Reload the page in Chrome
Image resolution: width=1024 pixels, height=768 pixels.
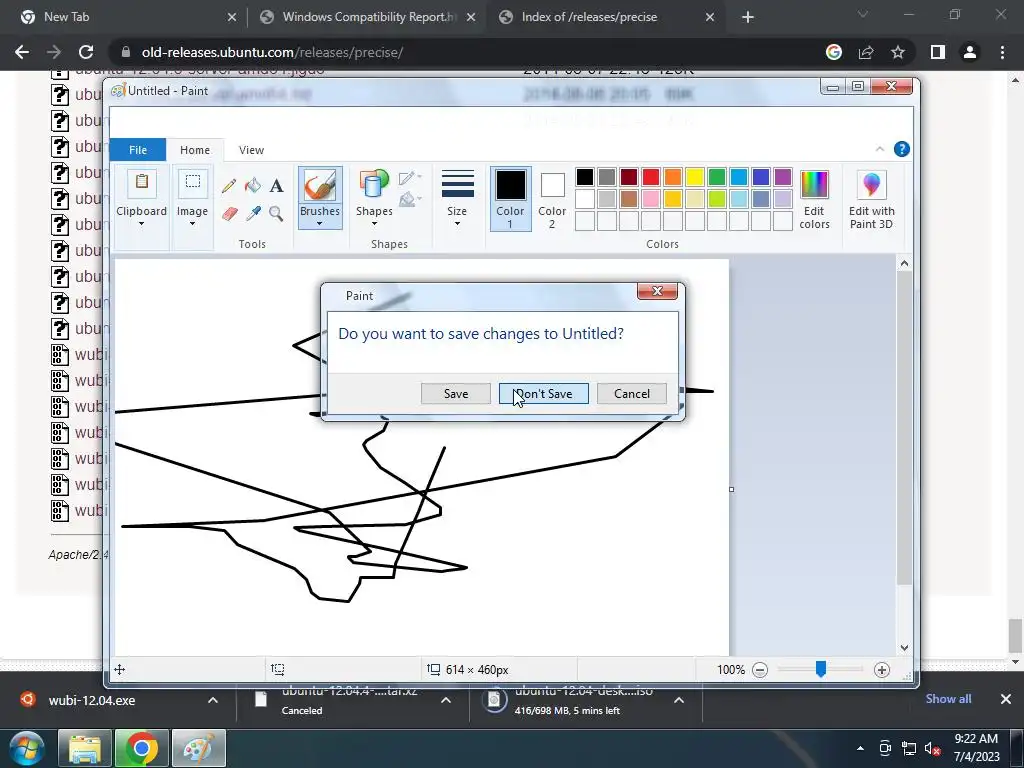[x=86, y=52]
